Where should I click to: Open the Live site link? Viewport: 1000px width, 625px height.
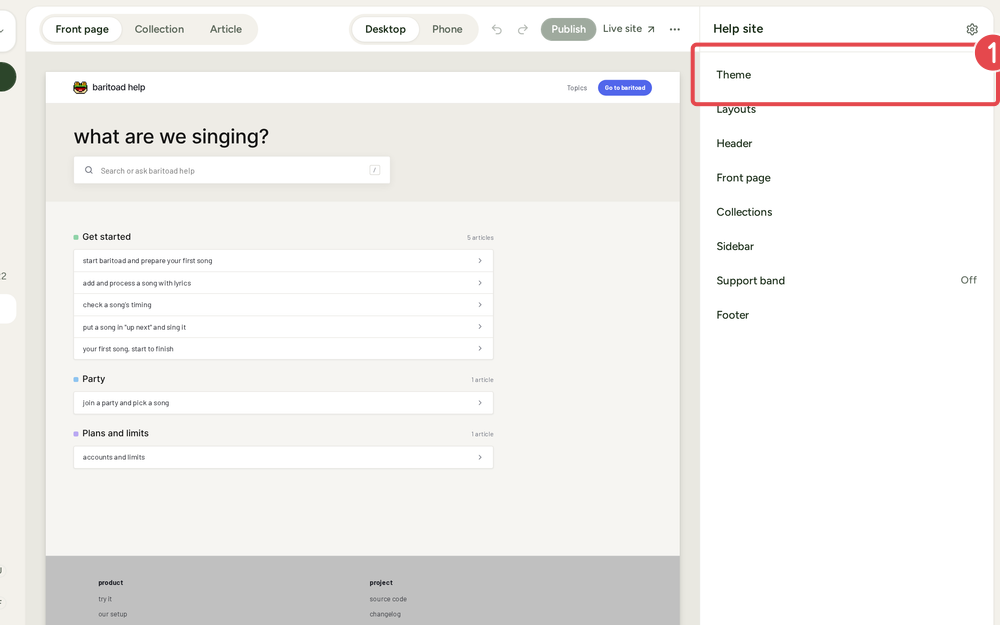click(x=629, y=29)
